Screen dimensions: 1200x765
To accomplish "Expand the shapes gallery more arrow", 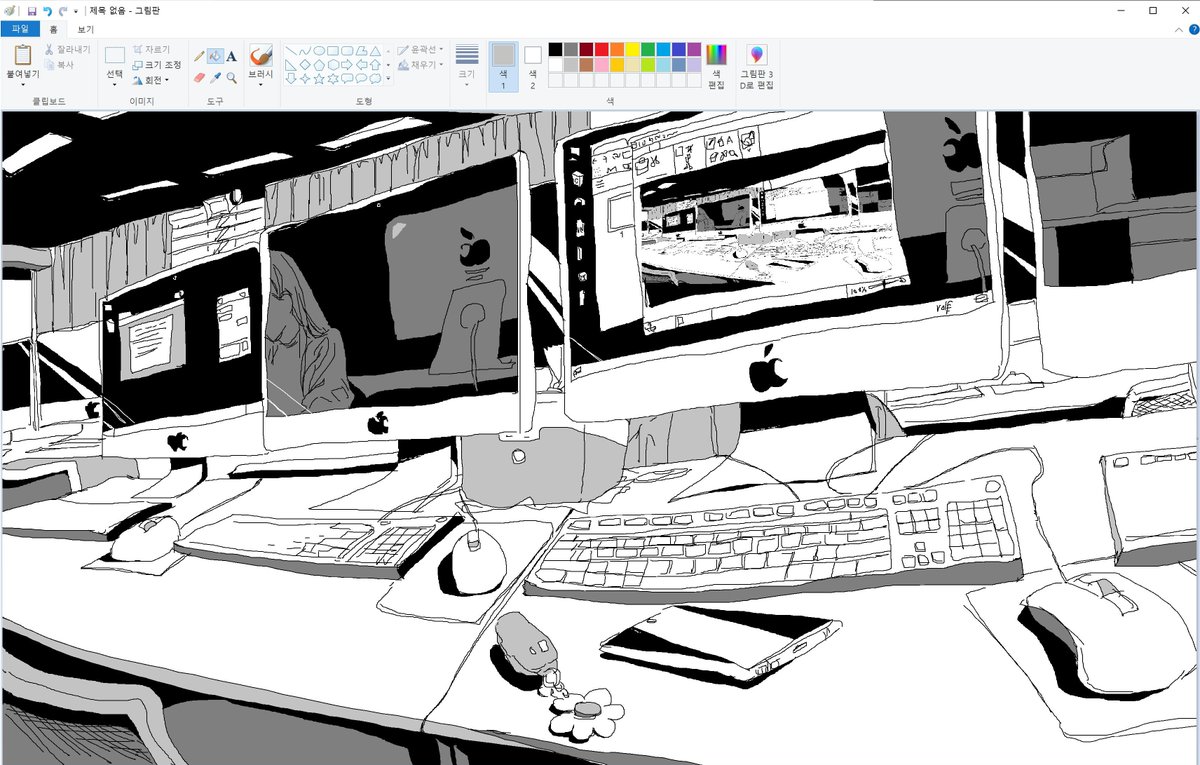I will [x=388, y=78].
